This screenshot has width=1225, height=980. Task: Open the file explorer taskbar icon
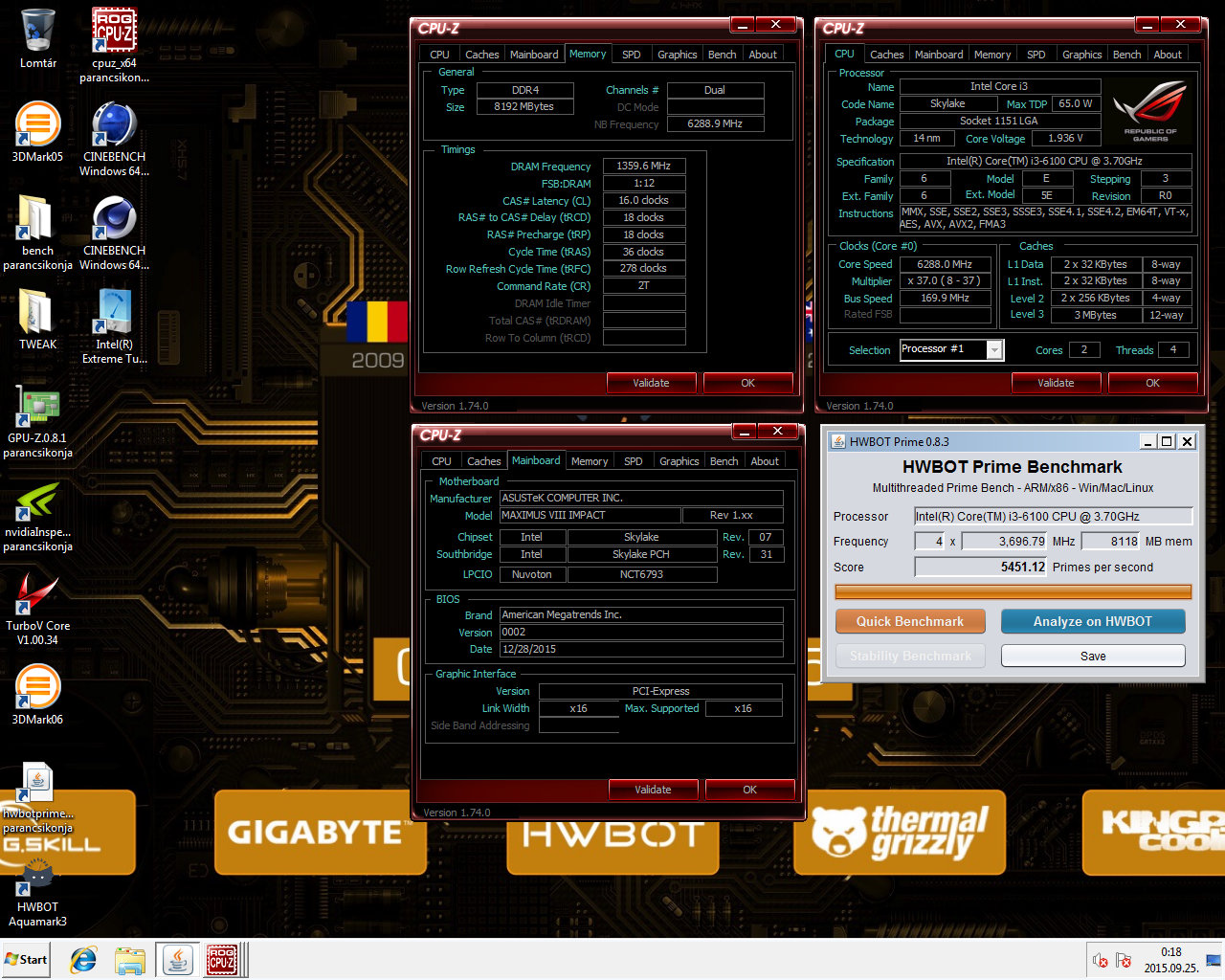coord(129,960)
